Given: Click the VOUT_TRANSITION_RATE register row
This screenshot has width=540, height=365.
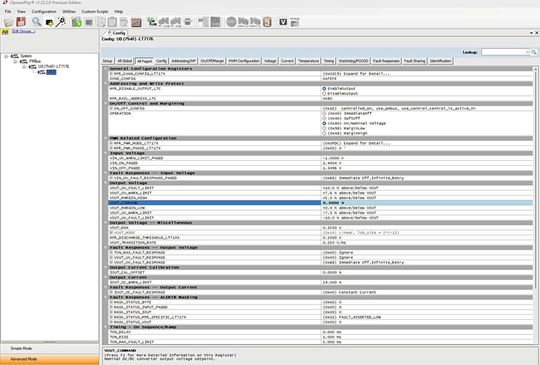Looking at the screenshot, I should pos(321,242).
